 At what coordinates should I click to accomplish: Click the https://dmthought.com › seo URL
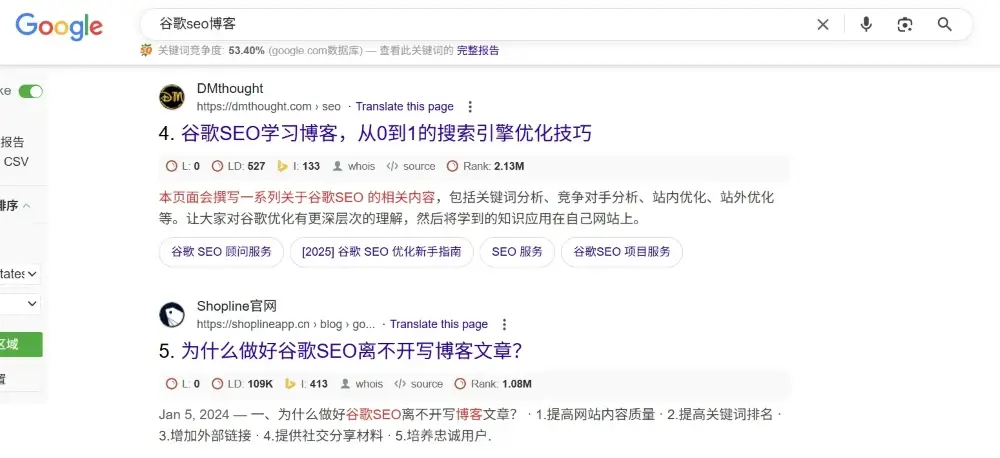coord(268,107)
